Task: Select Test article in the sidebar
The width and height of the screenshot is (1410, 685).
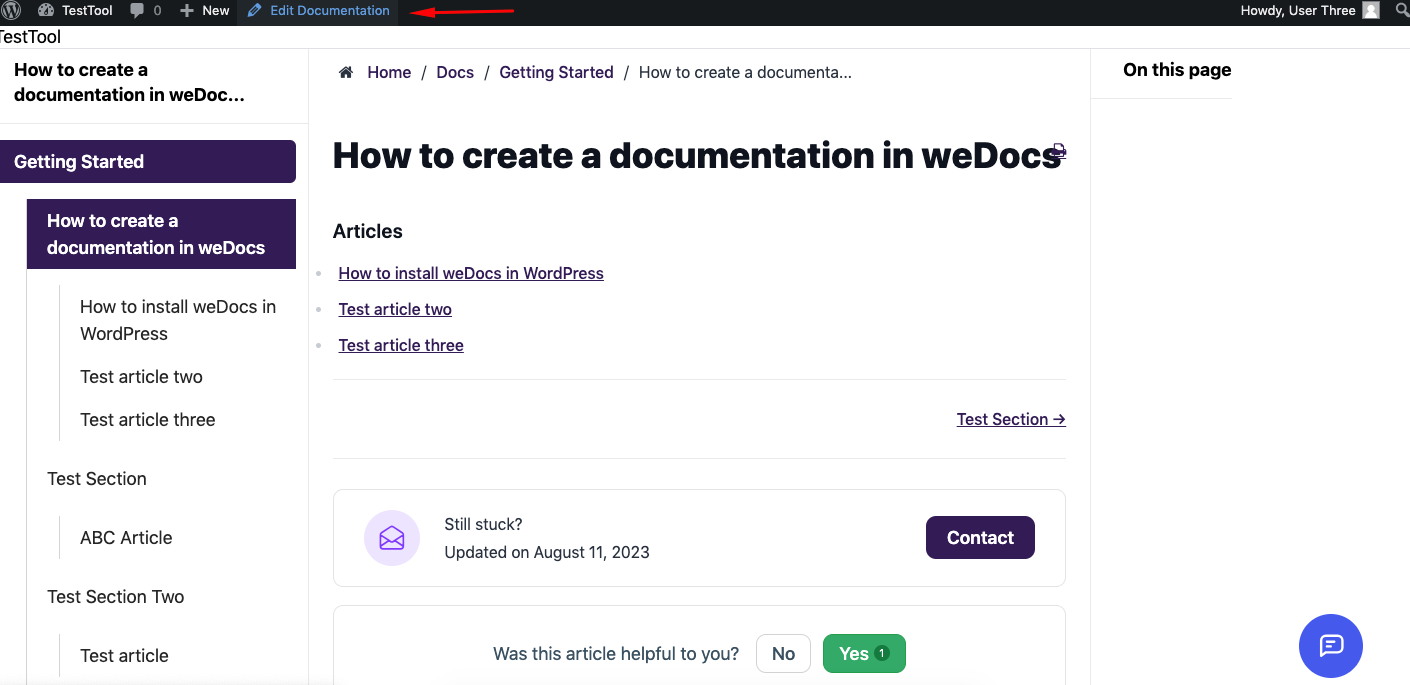Action: [x=124, y=656]
